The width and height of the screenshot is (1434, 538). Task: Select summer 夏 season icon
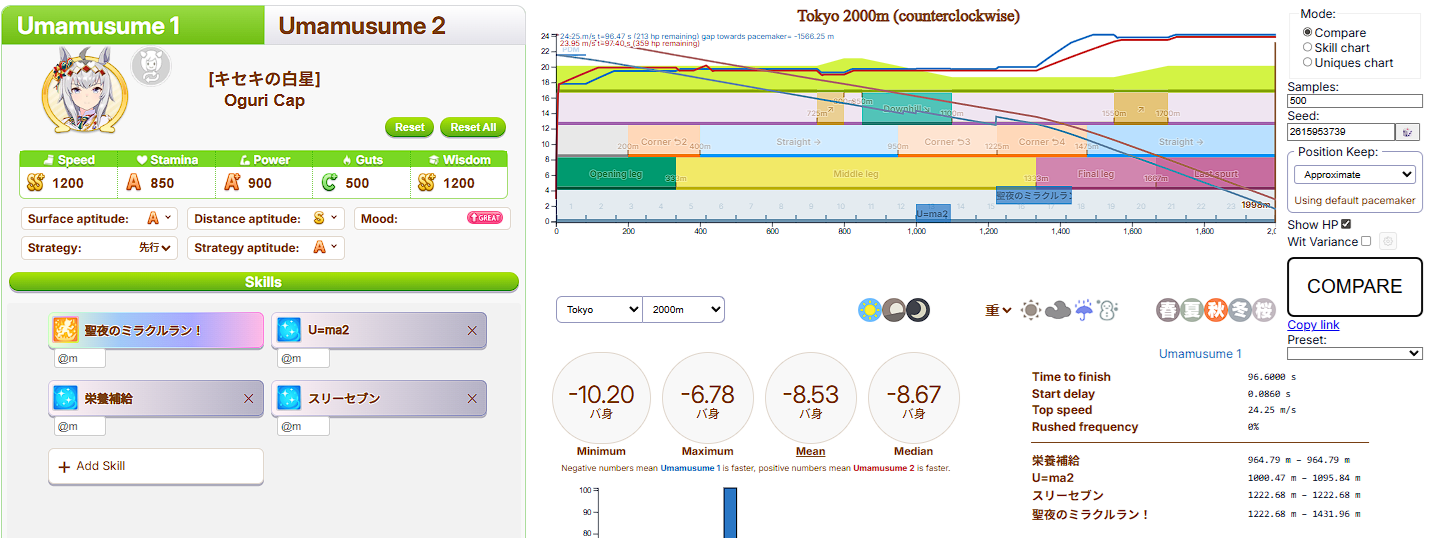[x=1192, y=310]
